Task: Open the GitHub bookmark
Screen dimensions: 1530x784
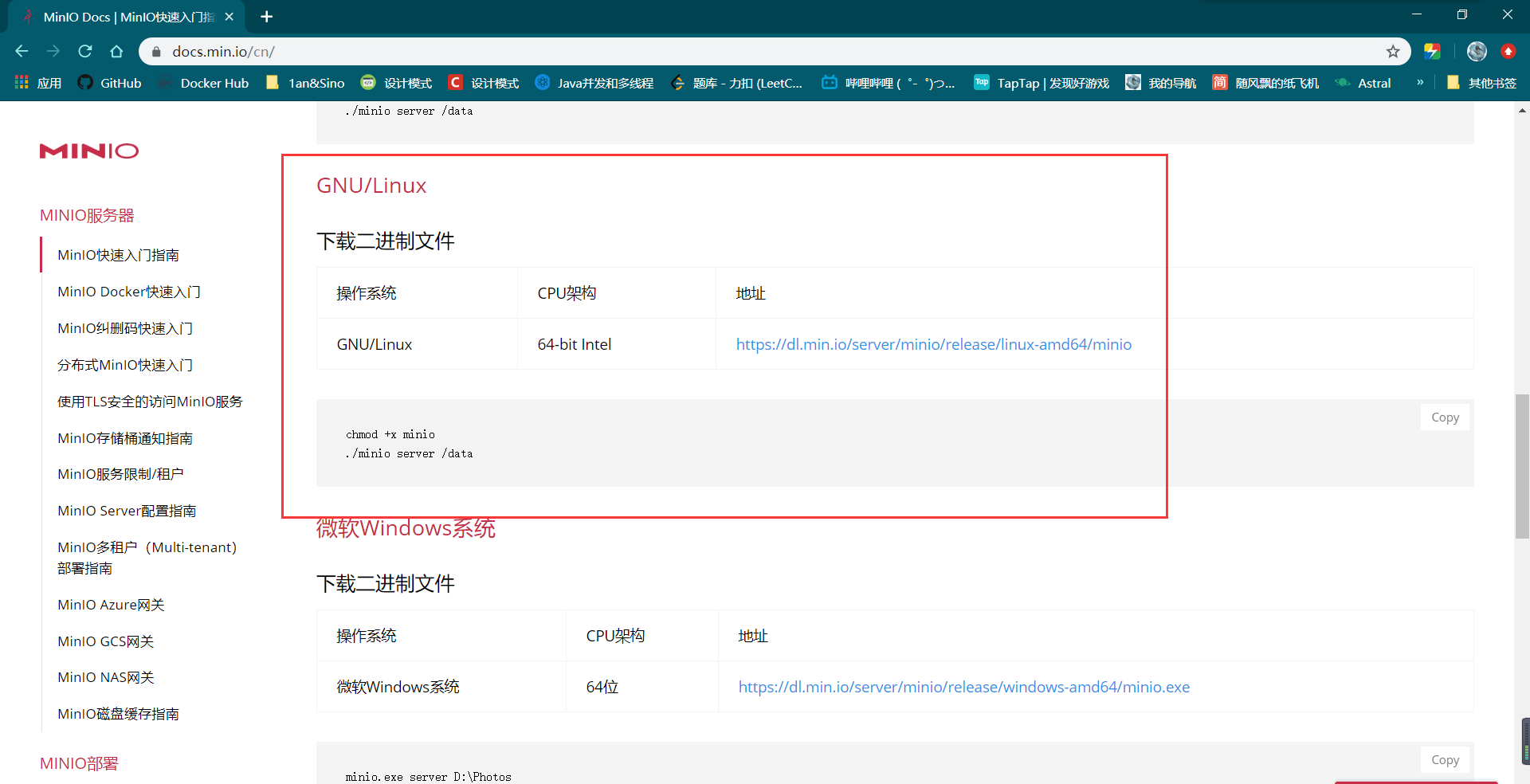Action: pyautogui.click(x=109, y=82)
